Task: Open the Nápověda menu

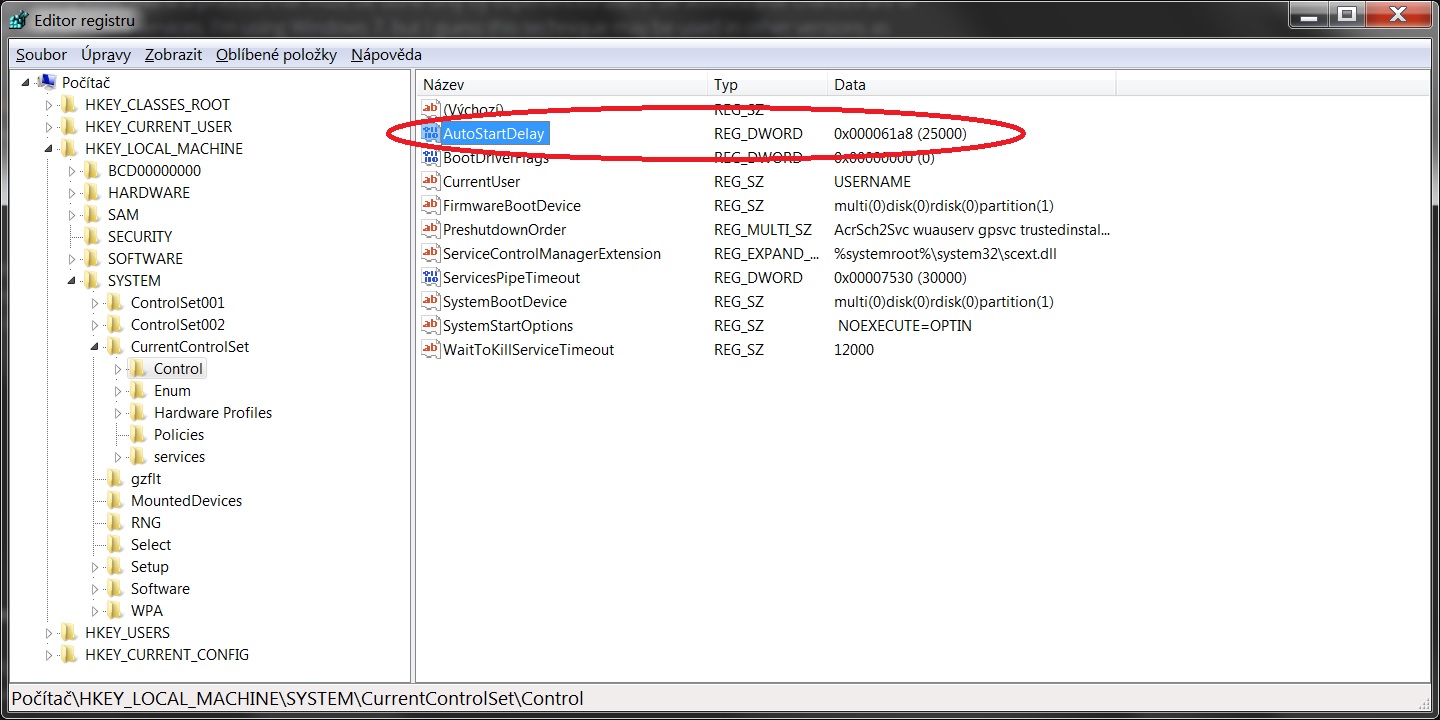Action: pos(386,55)
